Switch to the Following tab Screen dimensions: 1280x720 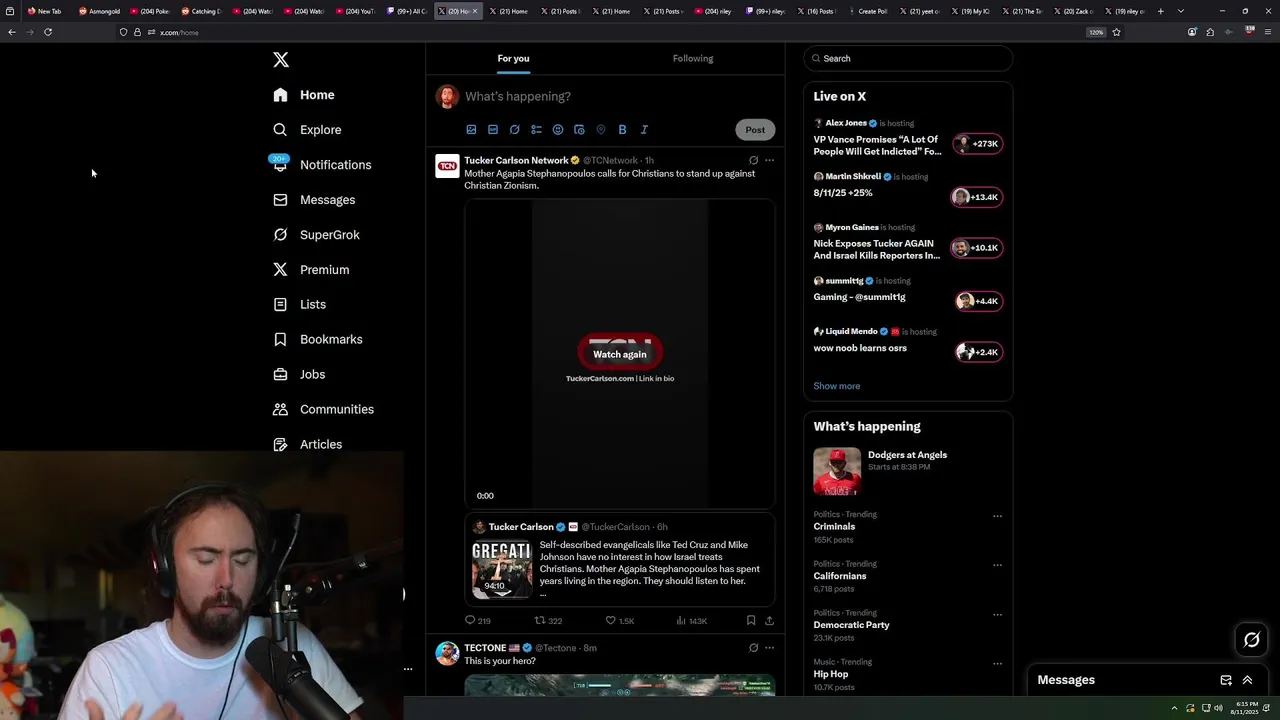pyautogui.click(x=693, y=58)
